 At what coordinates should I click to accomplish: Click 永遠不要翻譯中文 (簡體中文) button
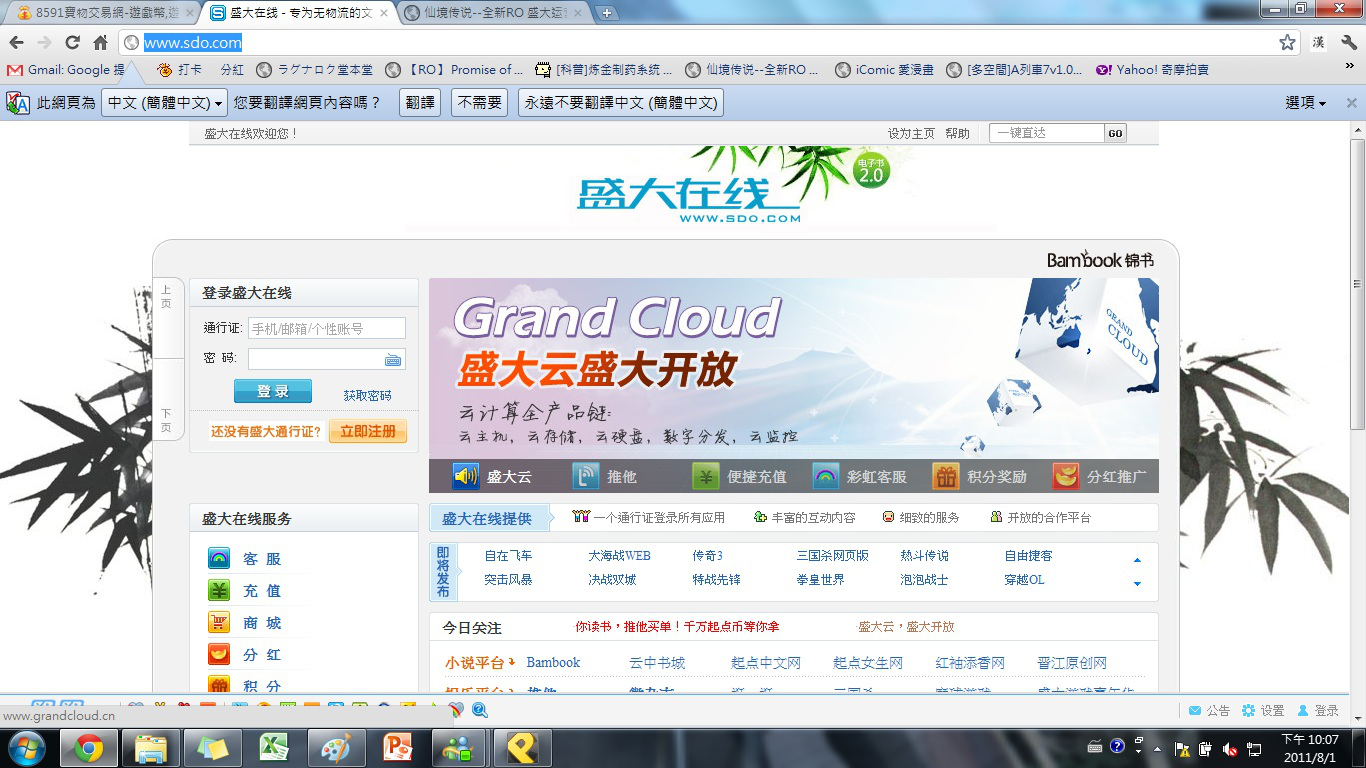pos(620,103)
